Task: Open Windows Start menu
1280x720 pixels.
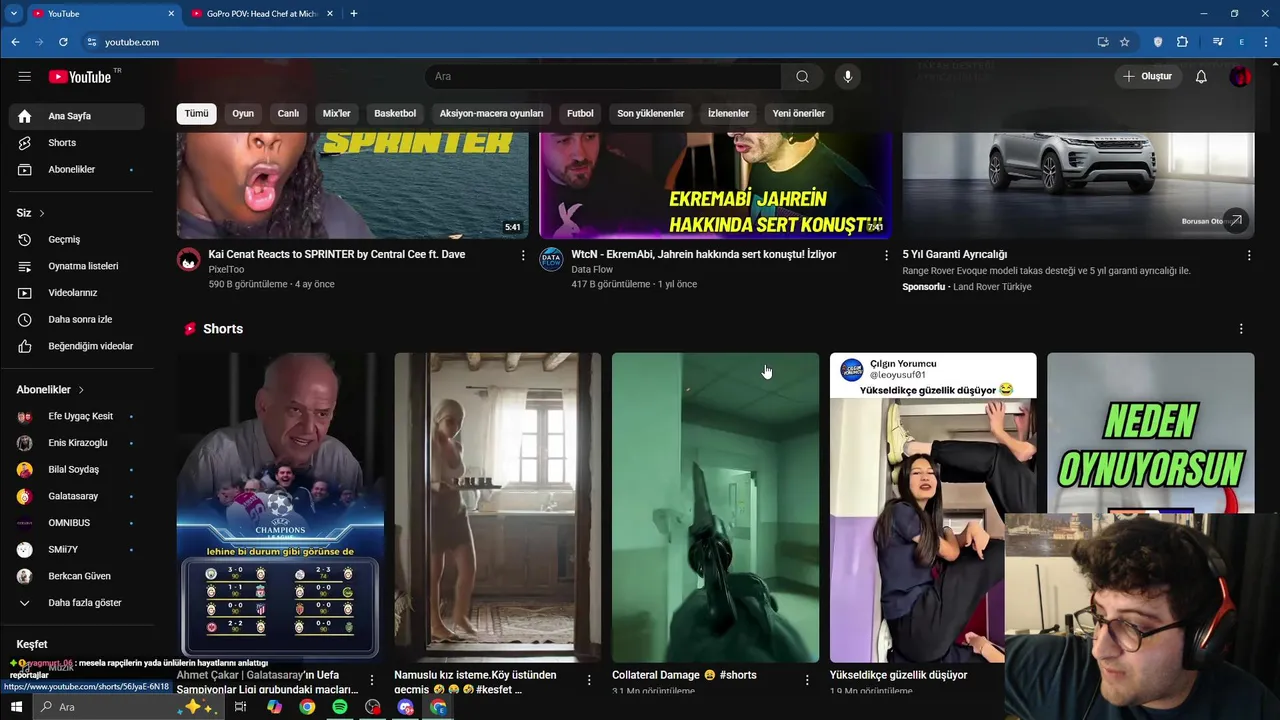Action: (x=16, y=707)
